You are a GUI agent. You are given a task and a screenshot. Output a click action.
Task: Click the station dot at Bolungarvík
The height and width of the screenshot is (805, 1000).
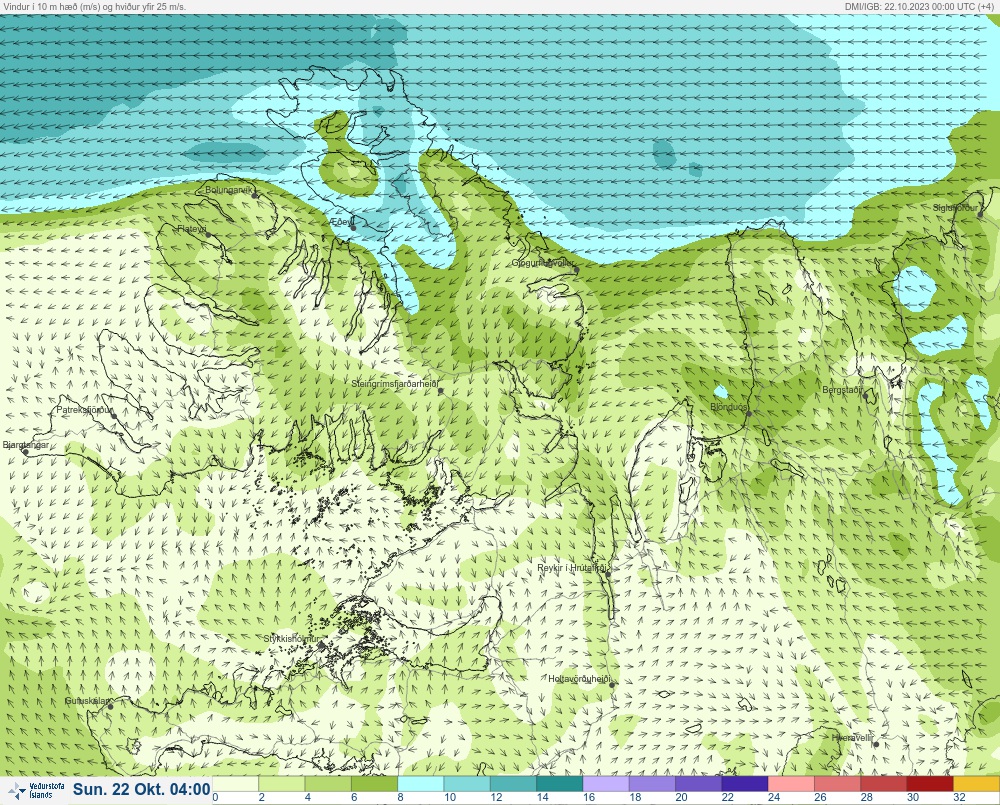tap(255, 196)
